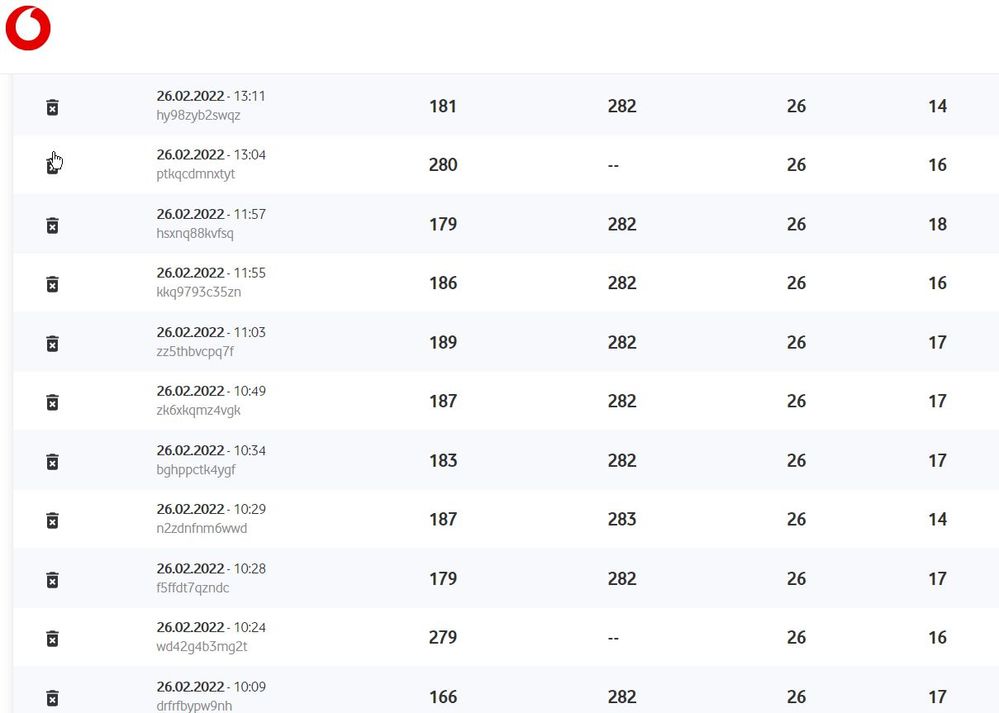Select the 26.02.2022 - 11:57 timestamp
The height and width of the screenshot is (713, 999).
point(211,214)
